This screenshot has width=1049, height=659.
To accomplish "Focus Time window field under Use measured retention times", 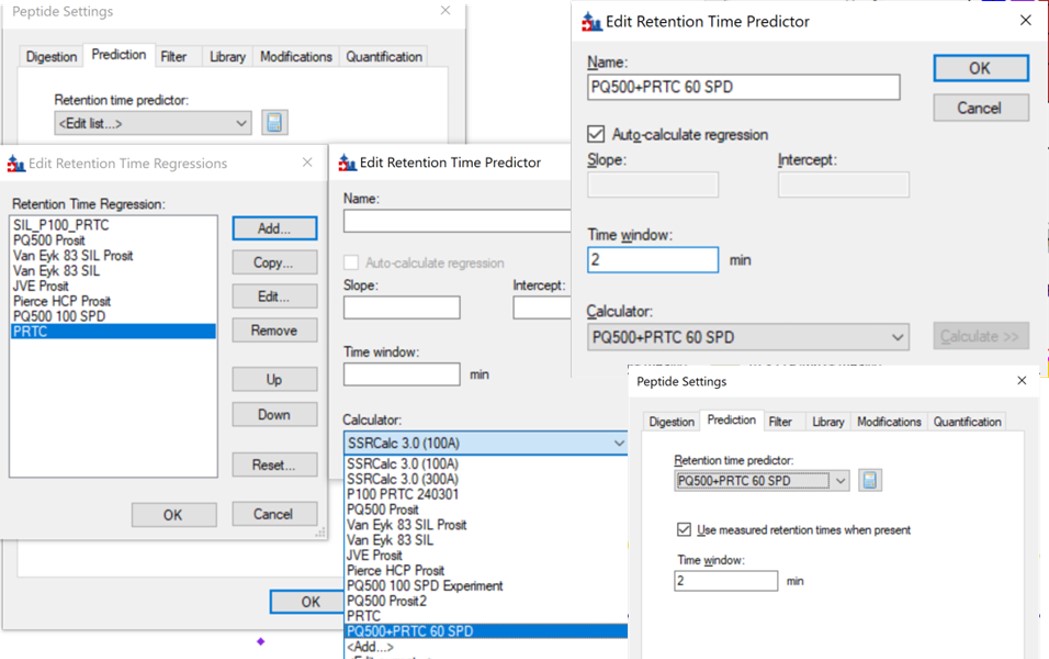I will click(x=726, y=581).
